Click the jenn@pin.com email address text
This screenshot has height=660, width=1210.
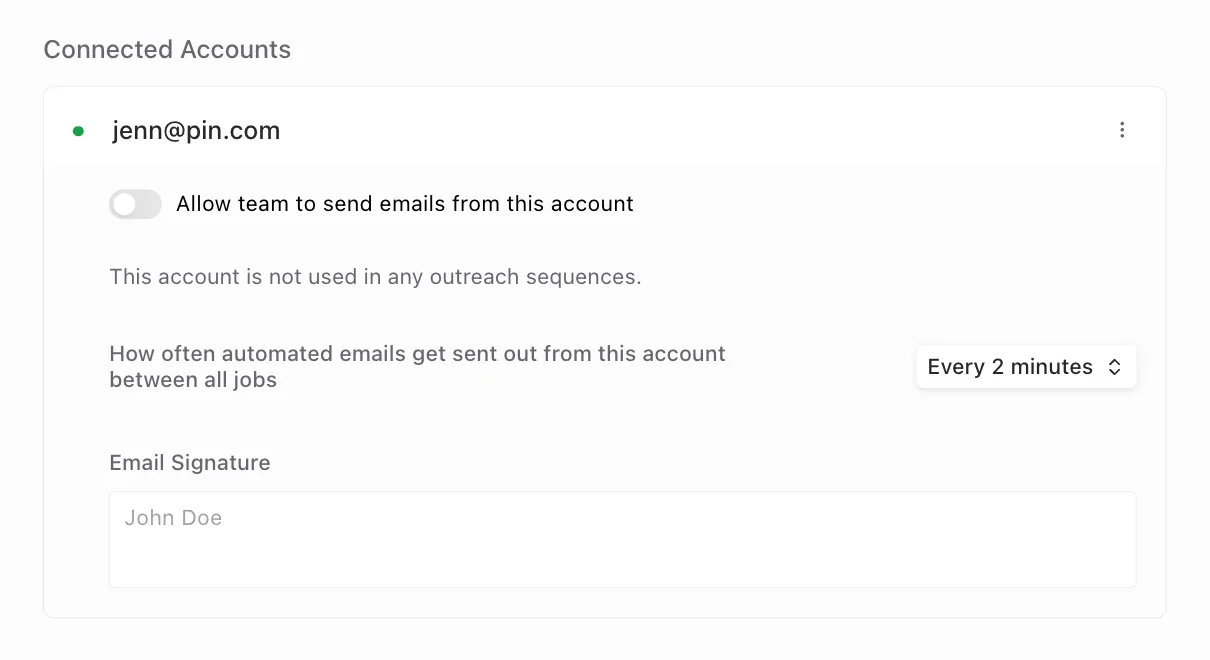[196, 131]
